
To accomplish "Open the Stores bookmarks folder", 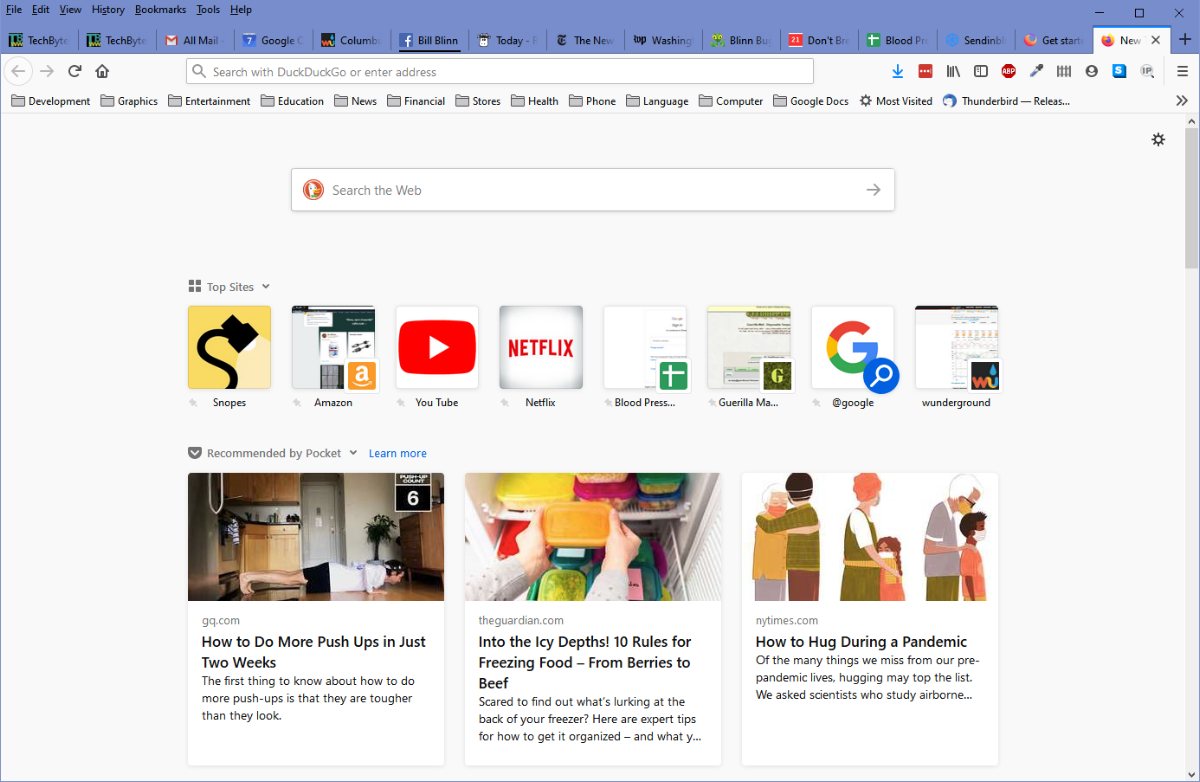I will click(478, 101).
